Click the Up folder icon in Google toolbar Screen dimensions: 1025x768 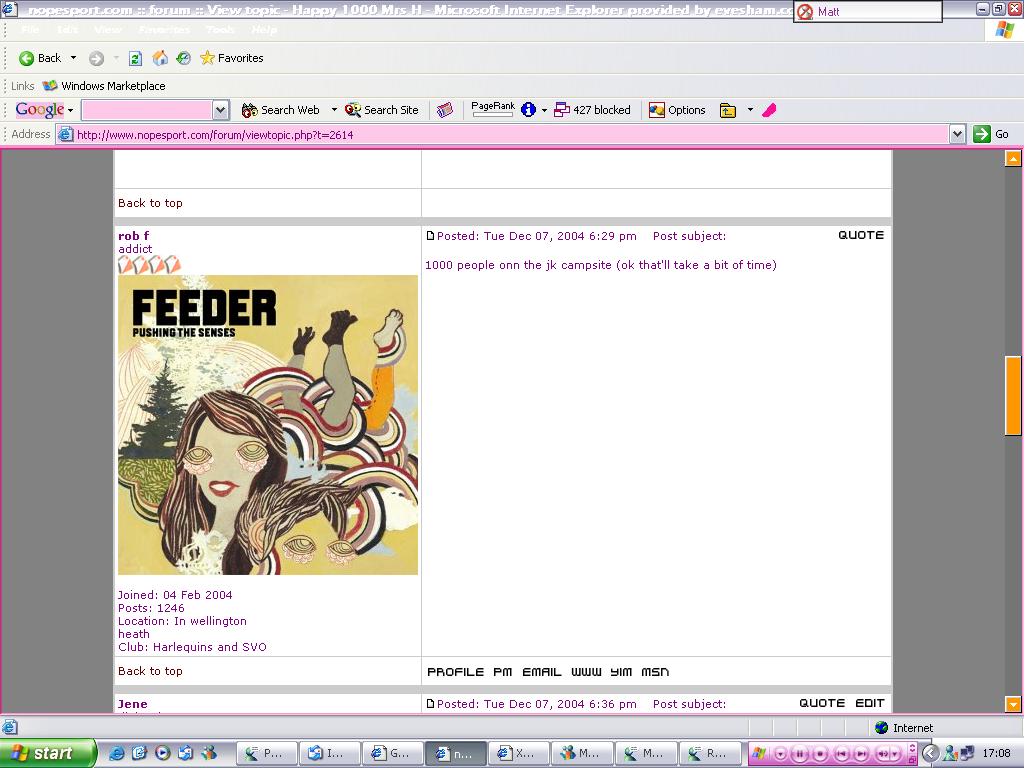[x=728, y=110]
